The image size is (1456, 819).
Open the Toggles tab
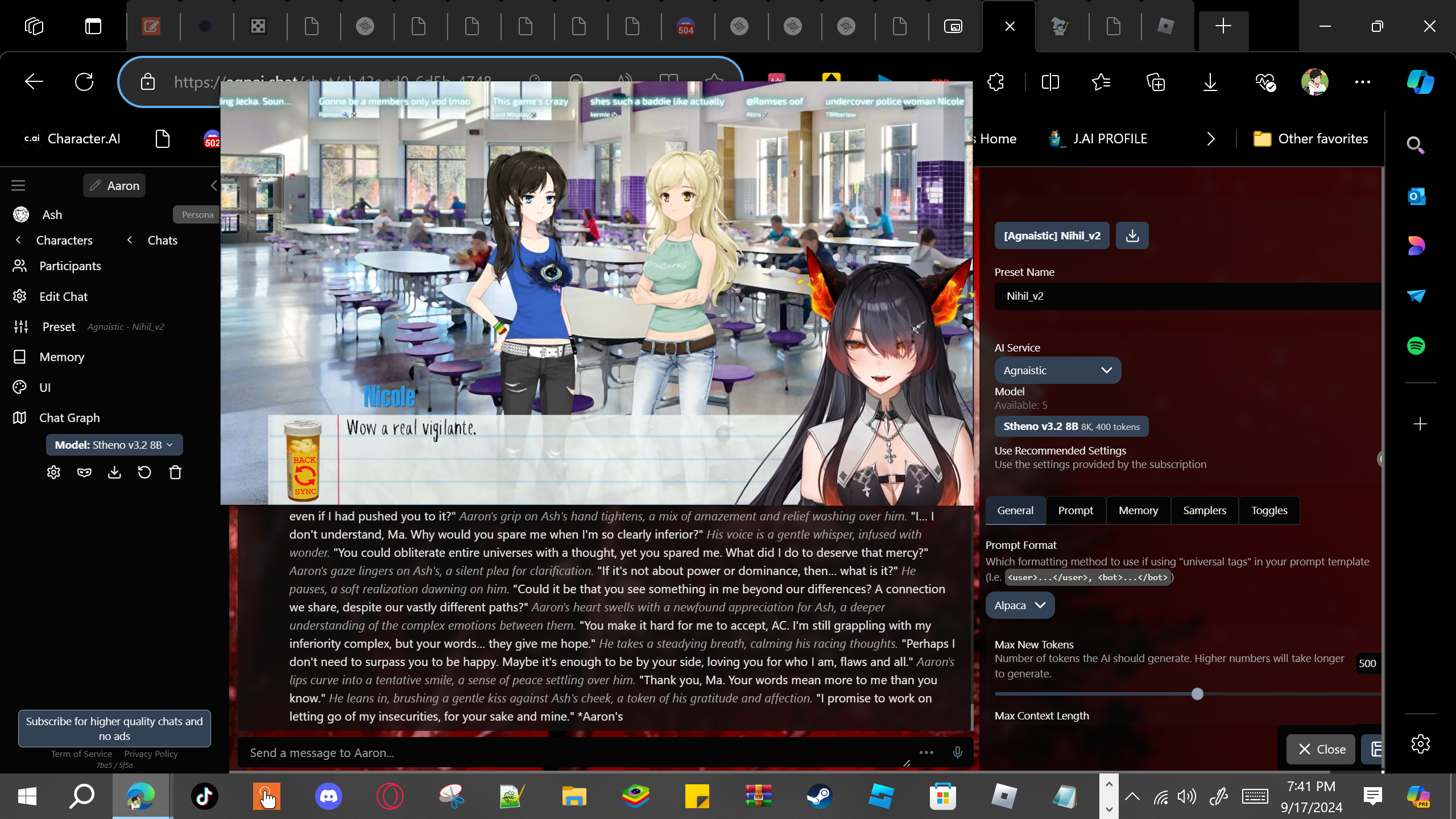point(1269,510)
